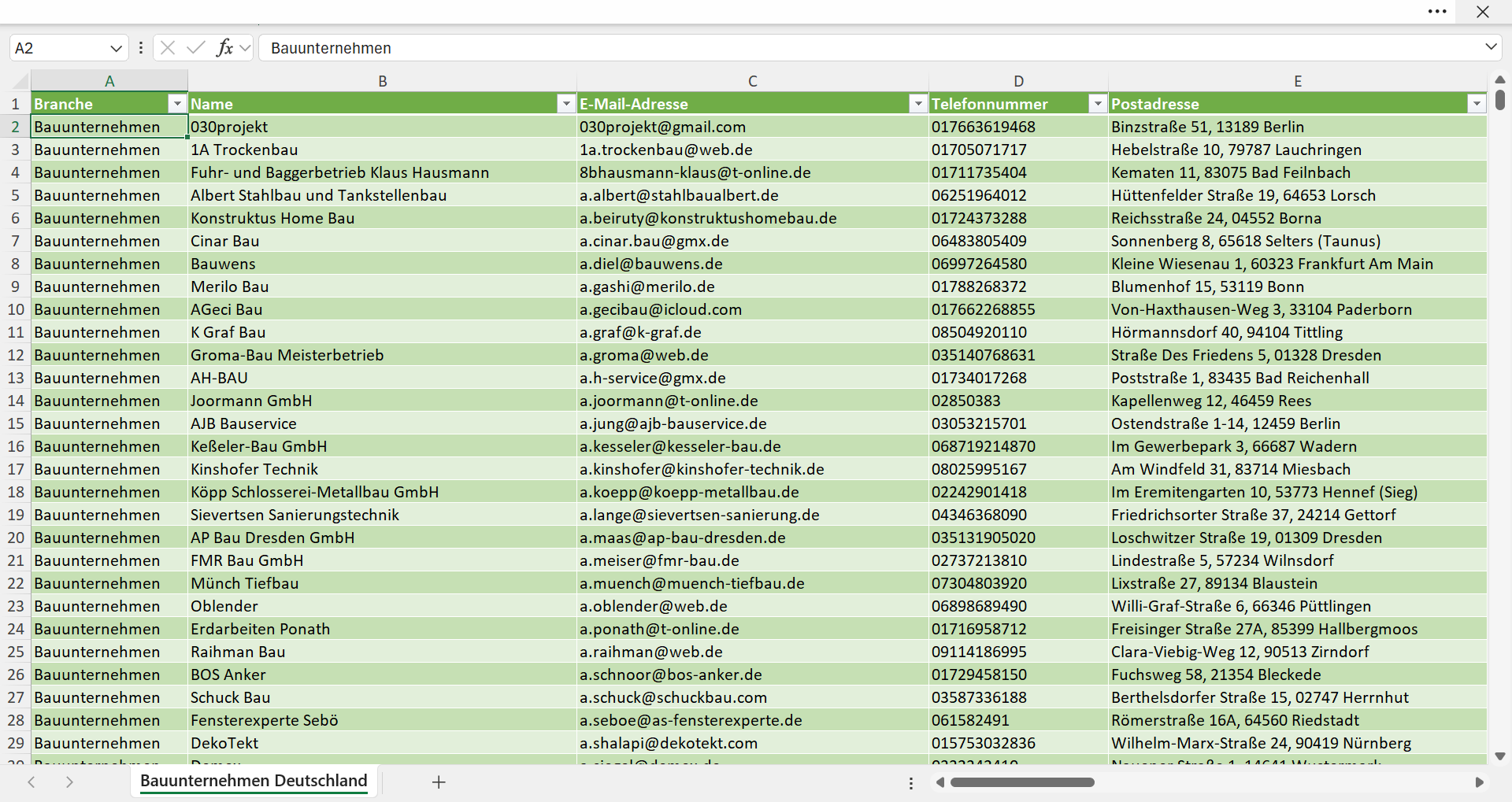Open the Telefonnummer filter dropdown
This screenshot has width=1512, height=802.
[x=1098, y=104]
